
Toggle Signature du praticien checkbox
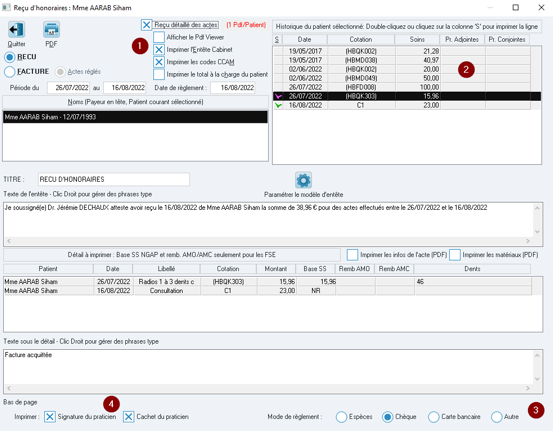click(x=50, y=417)
